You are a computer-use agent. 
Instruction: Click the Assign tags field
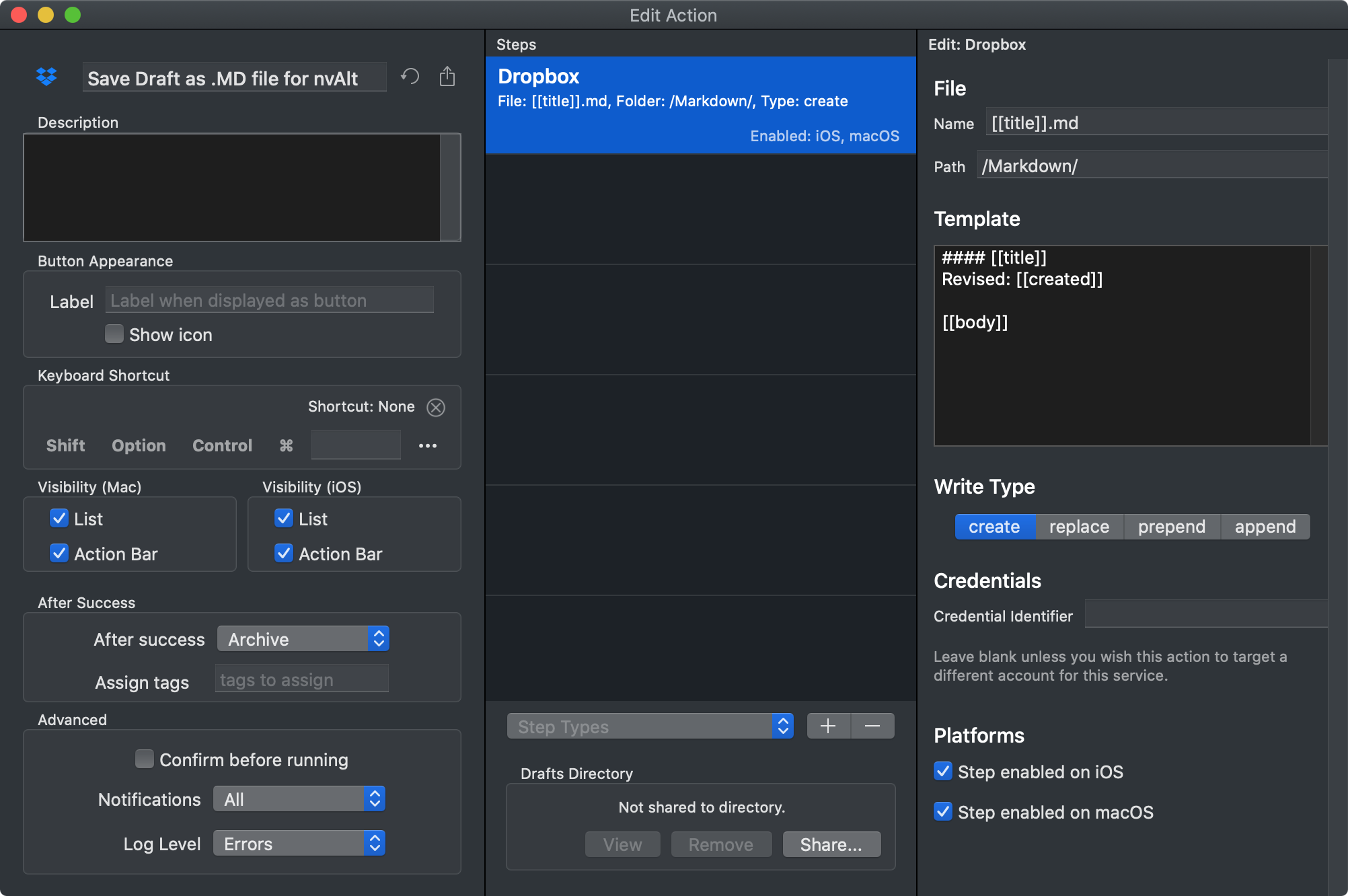[302, 679]
